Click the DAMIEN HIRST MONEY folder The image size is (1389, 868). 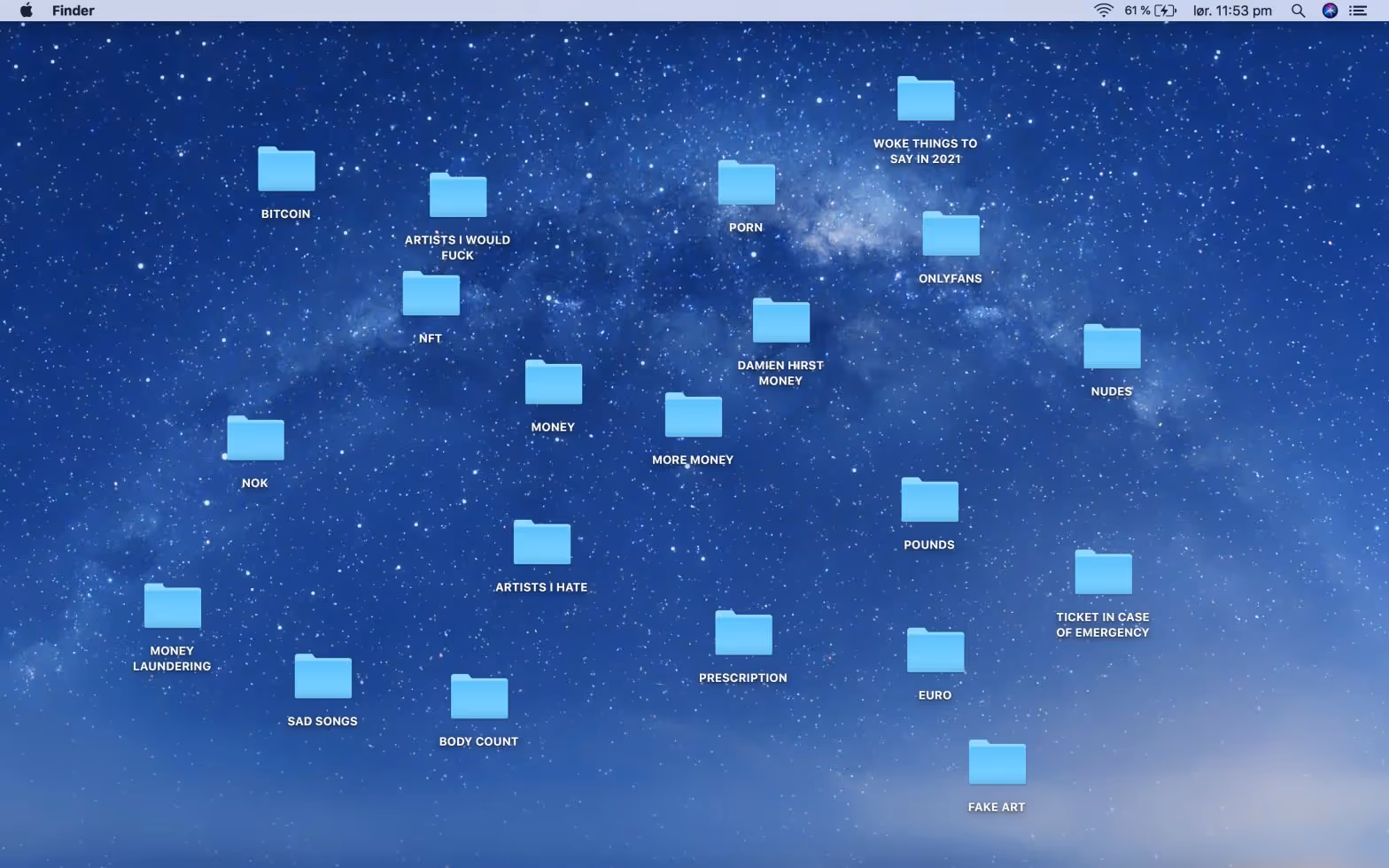(x=780, y=322)
